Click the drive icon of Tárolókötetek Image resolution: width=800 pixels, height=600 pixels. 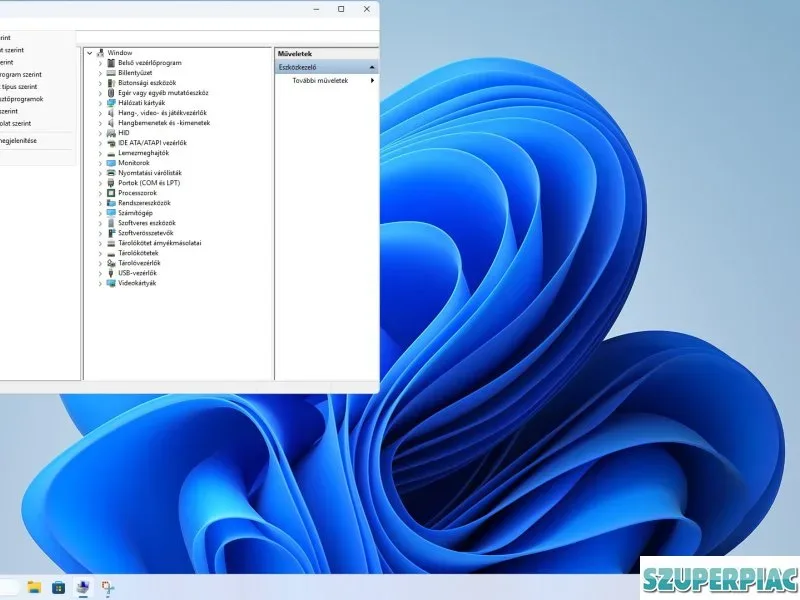click(x=111, y=253)
